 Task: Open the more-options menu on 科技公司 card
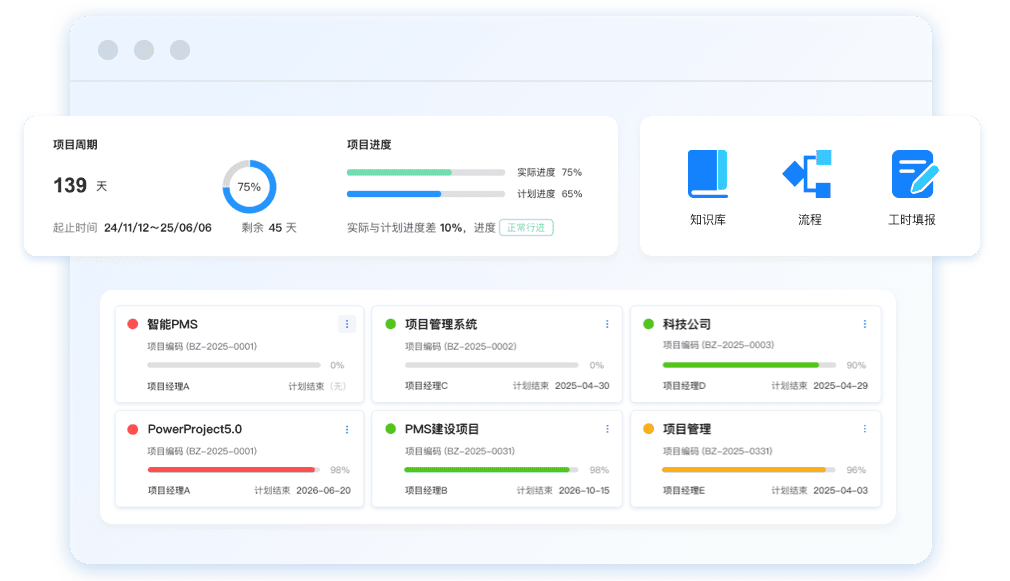pyautogui.click(x=864, y=324)
